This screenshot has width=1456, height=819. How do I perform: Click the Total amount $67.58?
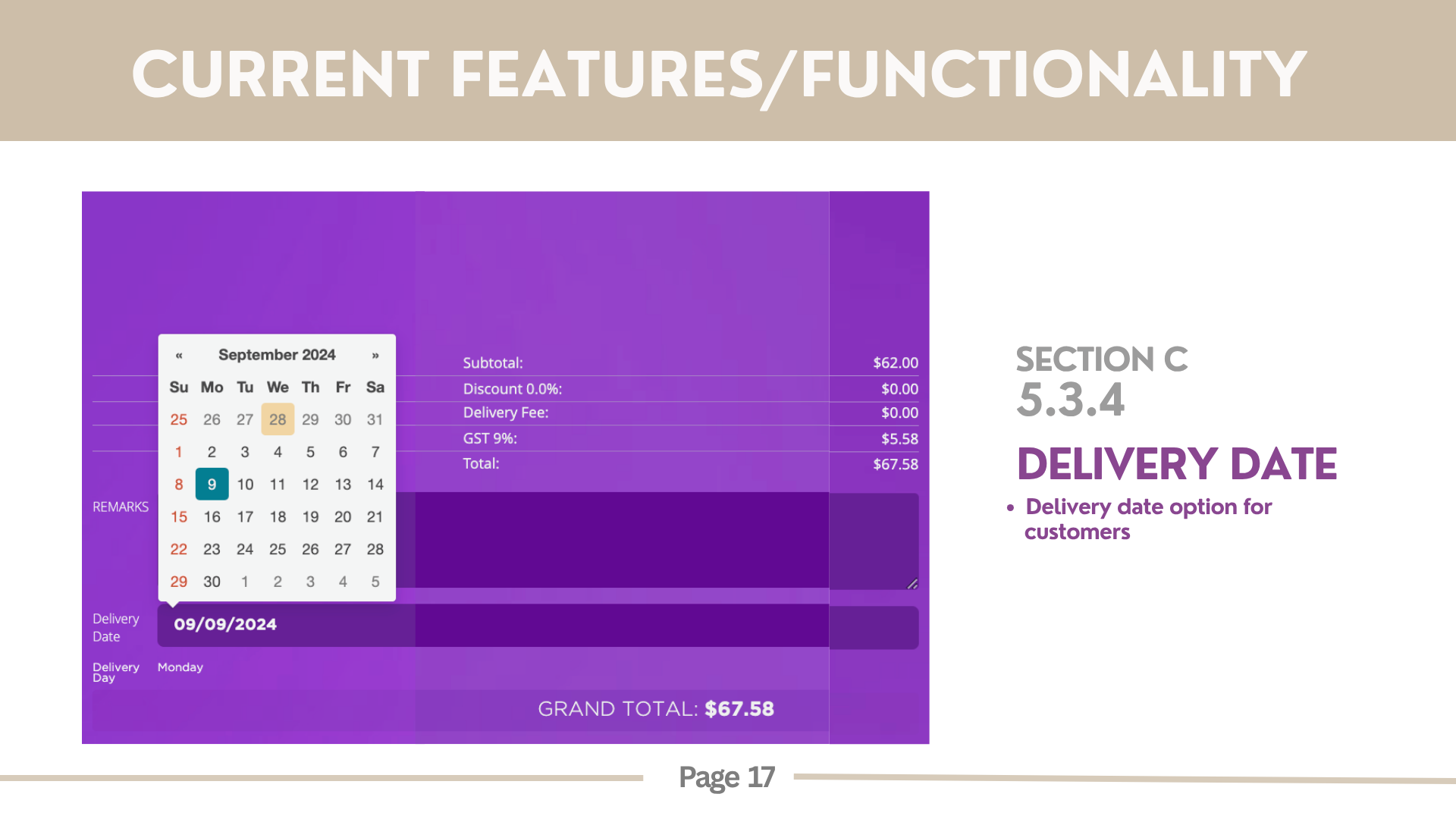tap(896, 464)
